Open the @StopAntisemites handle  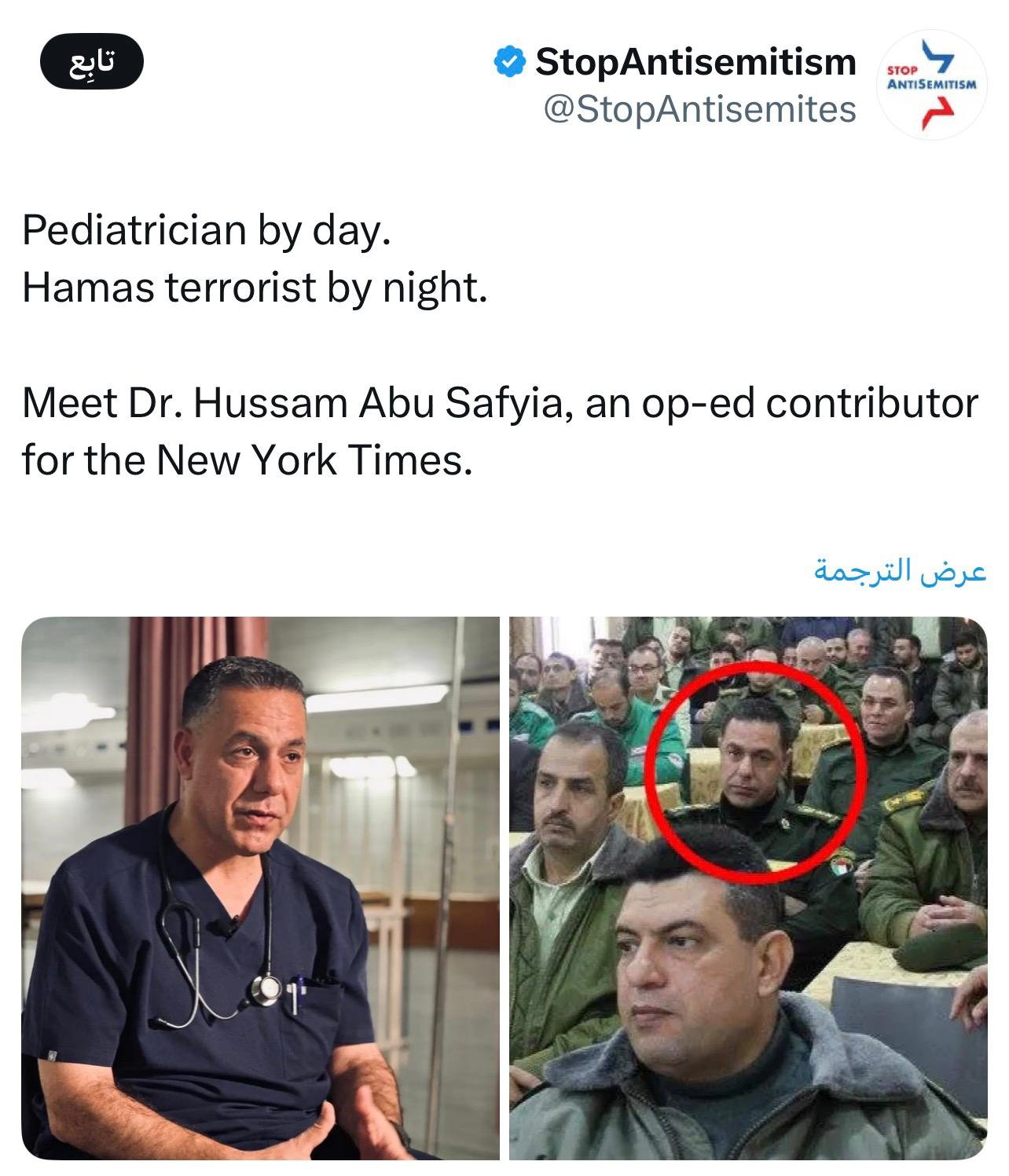coord(699,109)
